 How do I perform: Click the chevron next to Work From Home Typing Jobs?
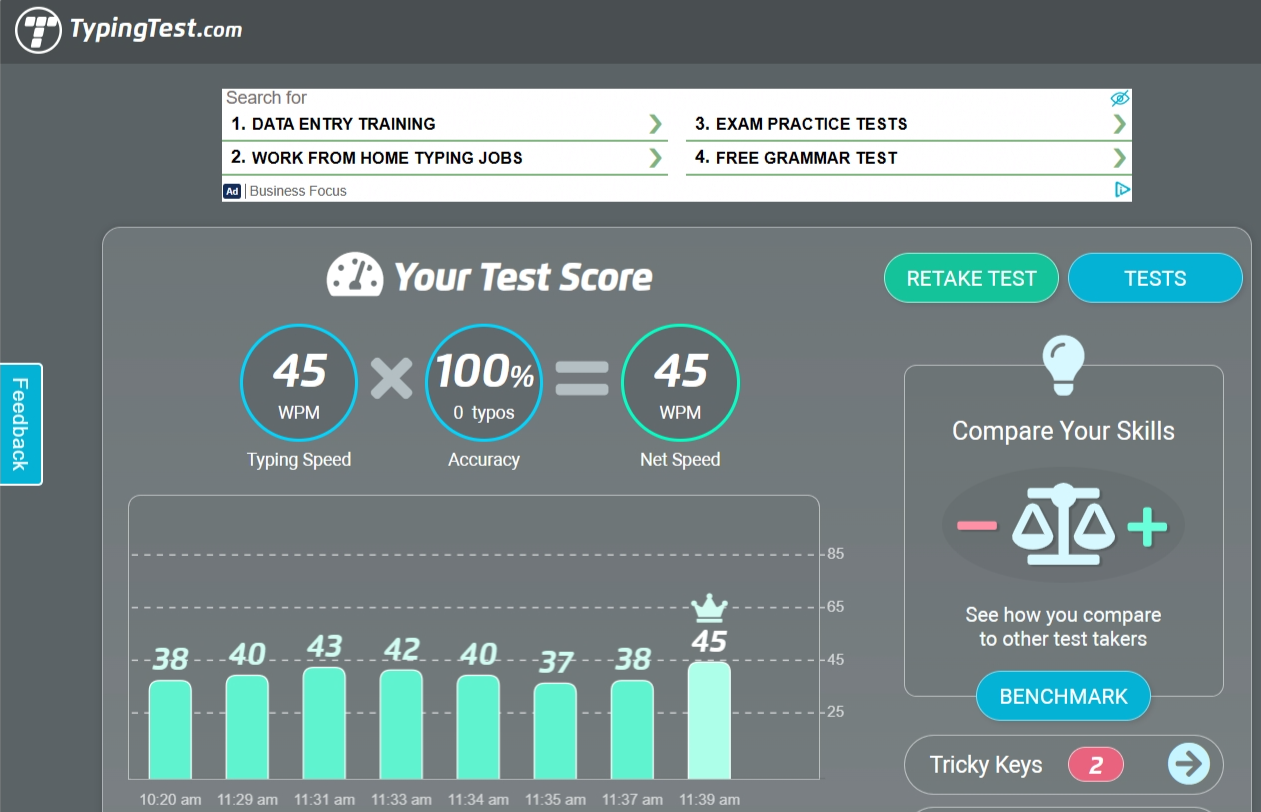pos(655,158)
